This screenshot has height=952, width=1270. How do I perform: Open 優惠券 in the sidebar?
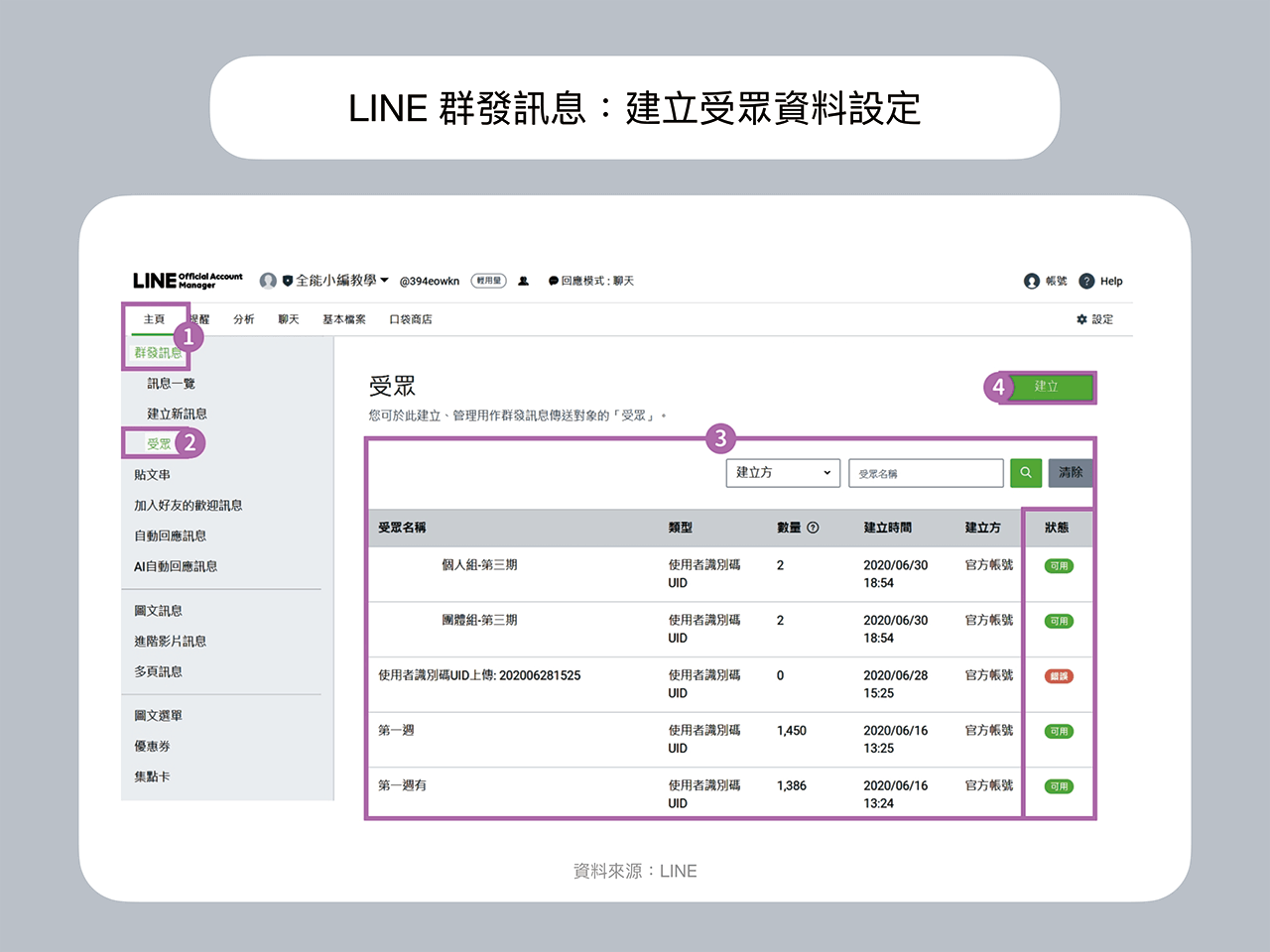point(152,747)
